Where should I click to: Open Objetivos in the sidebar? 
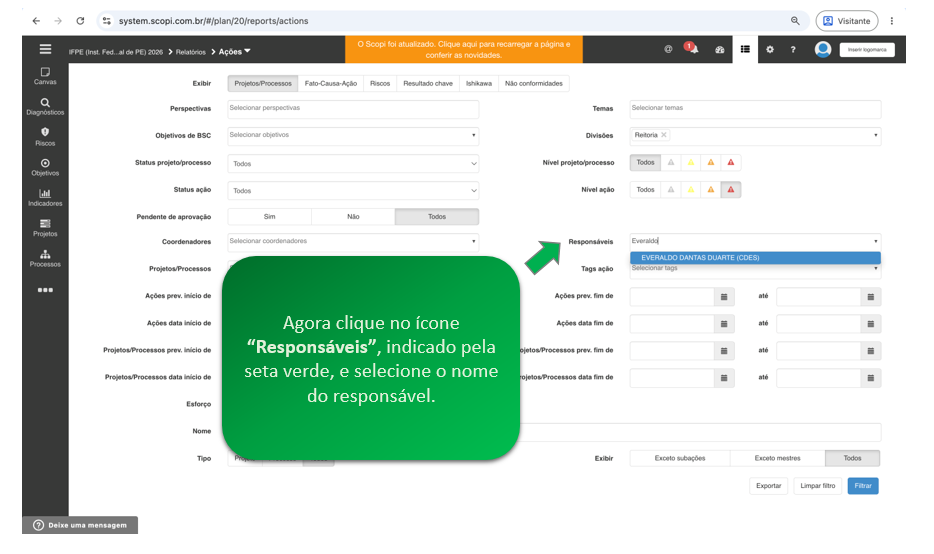(x=45, y=167)
